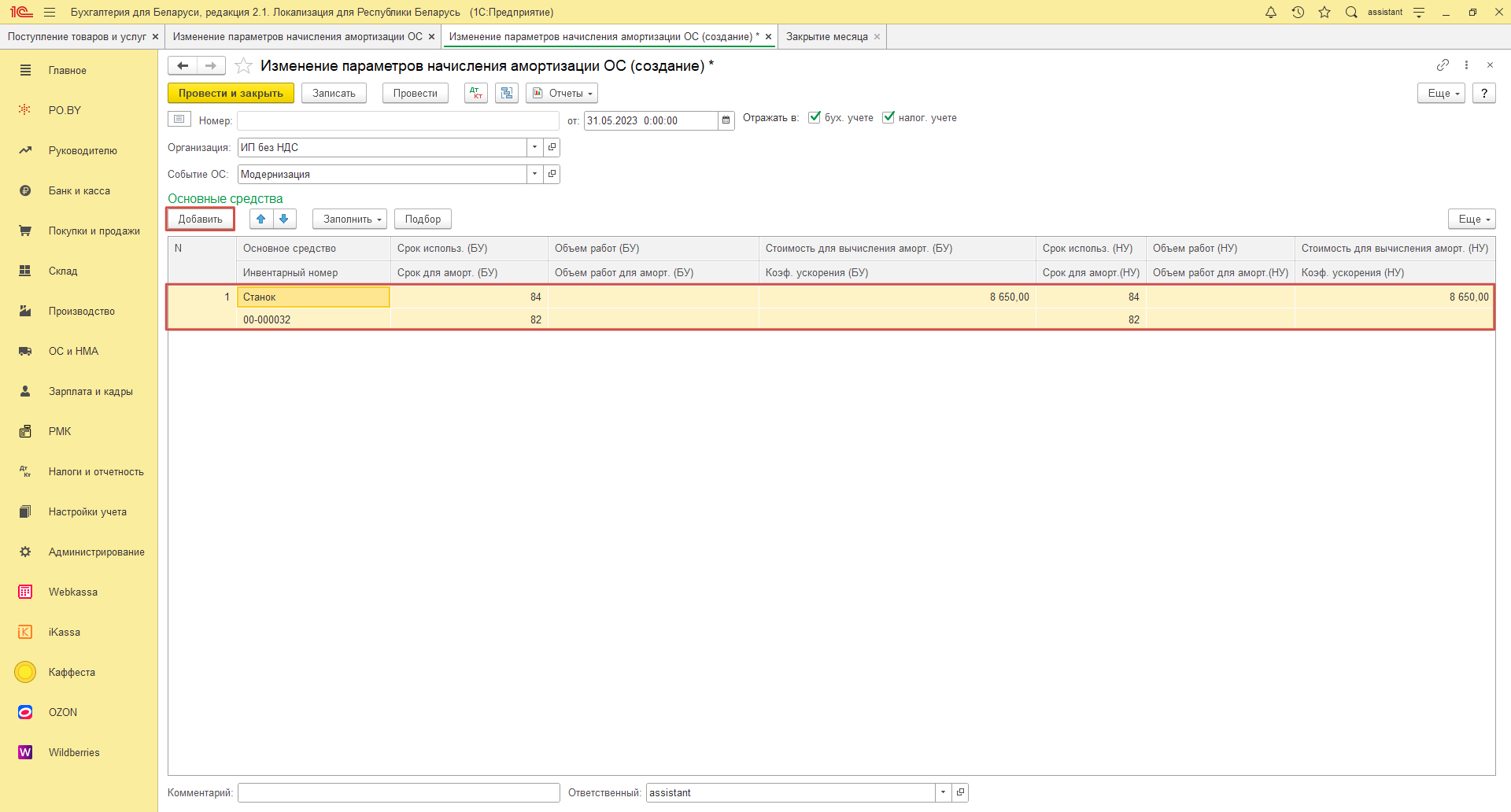Viewport: 1511px width, 812px height.
Task: Toggle the налог. учете checkbox
Action: pyautogui.click(x=888, y=117)
